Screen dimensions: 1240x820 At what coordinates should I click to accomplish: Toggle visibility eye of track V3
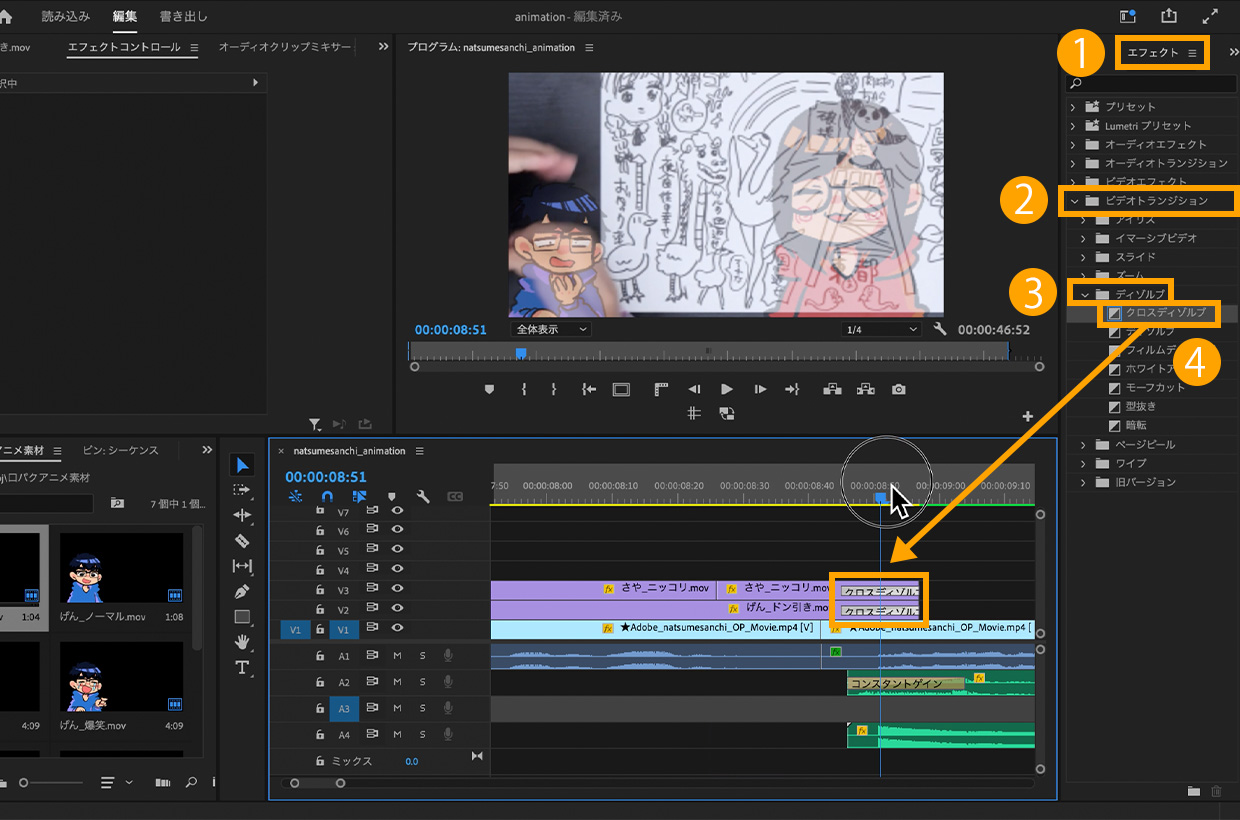pyautogui.click(x=397, y=590)
